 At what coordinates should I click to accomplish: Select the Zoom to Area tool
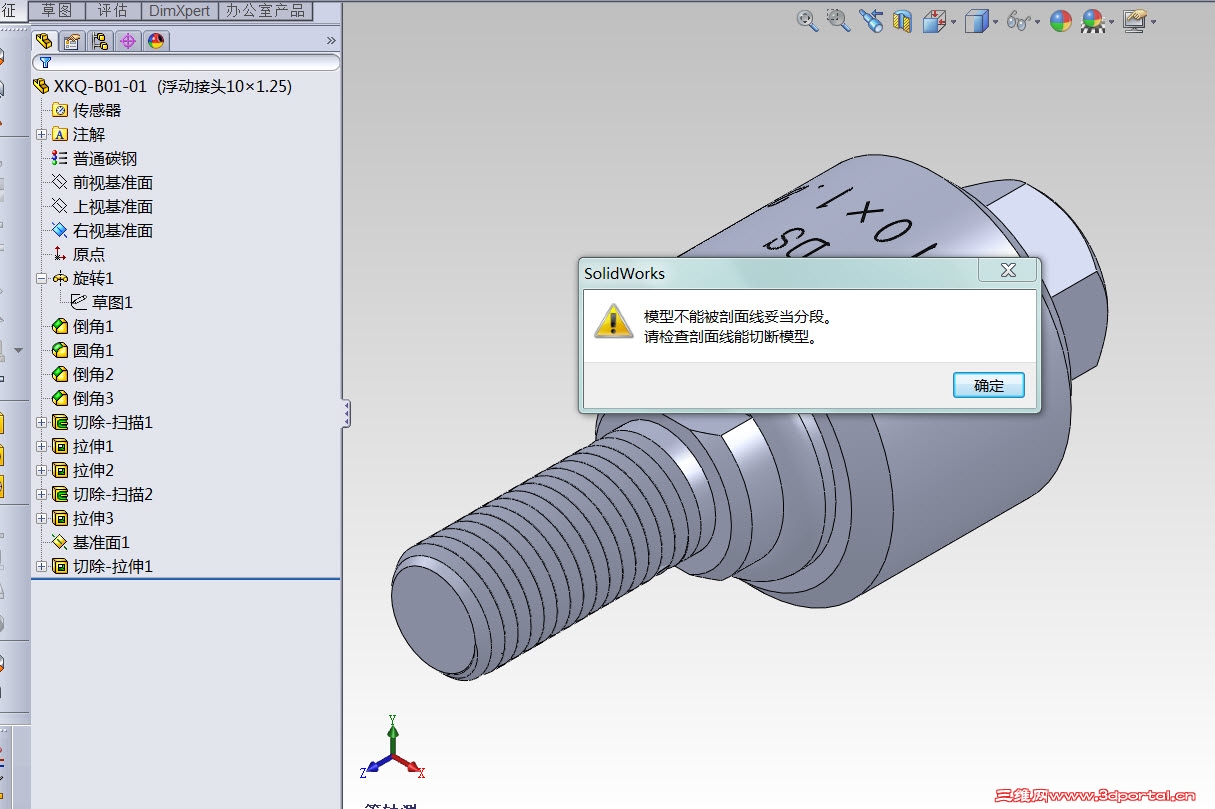coord(839,21)
